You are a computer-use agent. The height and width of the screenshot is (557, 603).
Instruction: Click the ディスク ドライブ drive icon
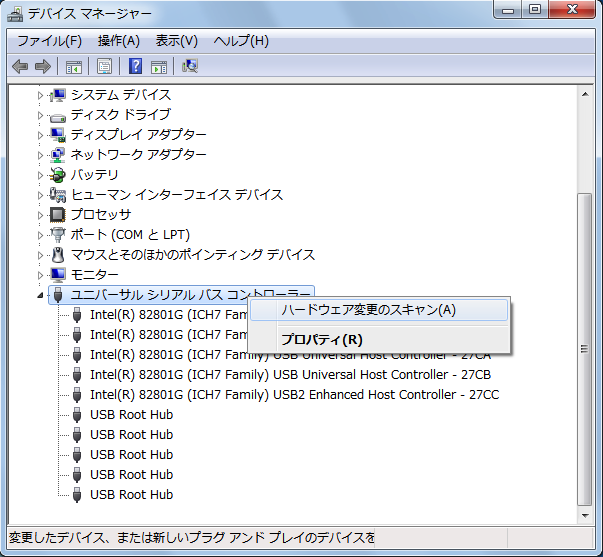pos(58,117)
